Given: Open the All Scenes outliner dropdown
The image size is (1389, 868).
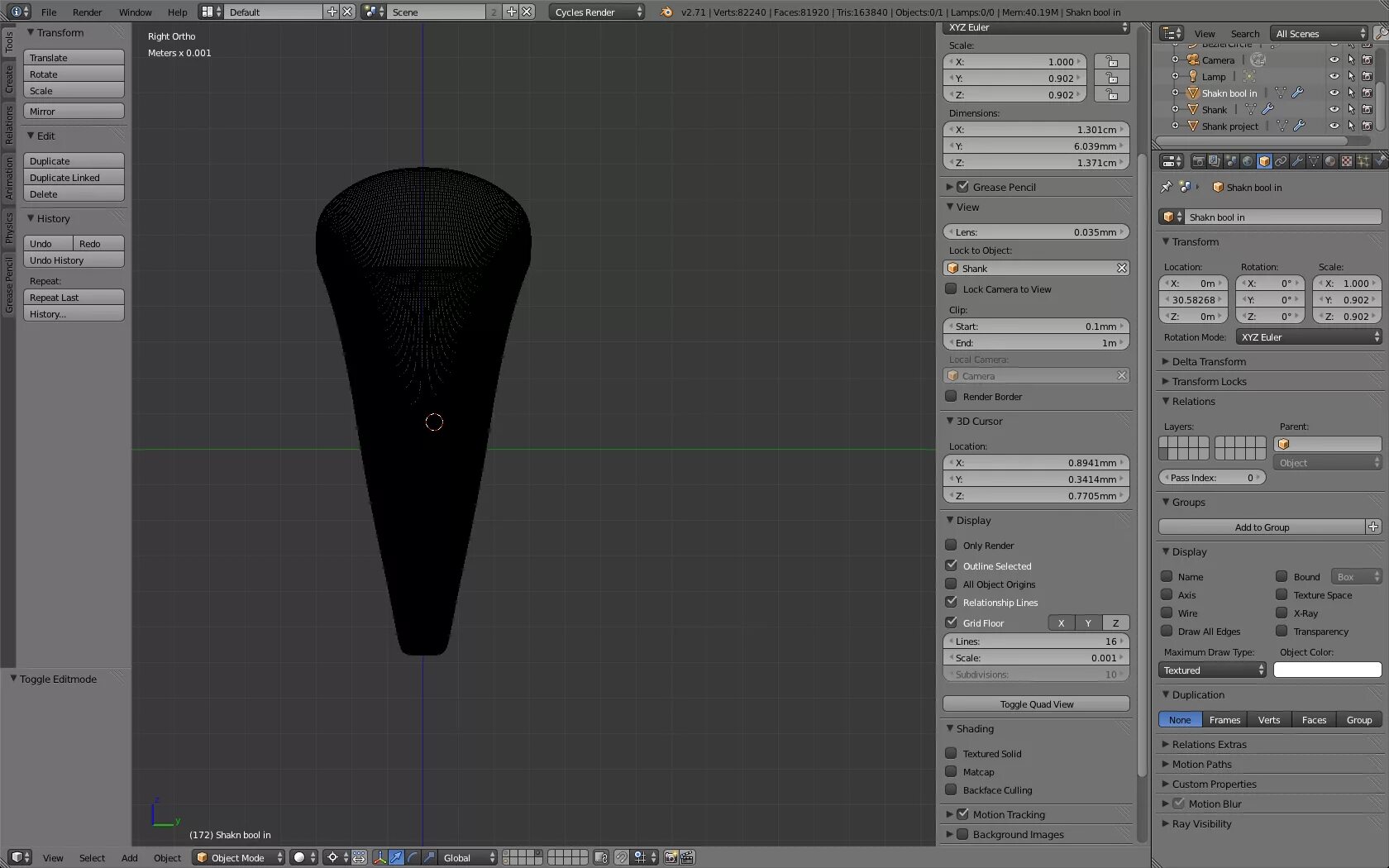Looking at the screenshot, I should [x=1320, y=33].
